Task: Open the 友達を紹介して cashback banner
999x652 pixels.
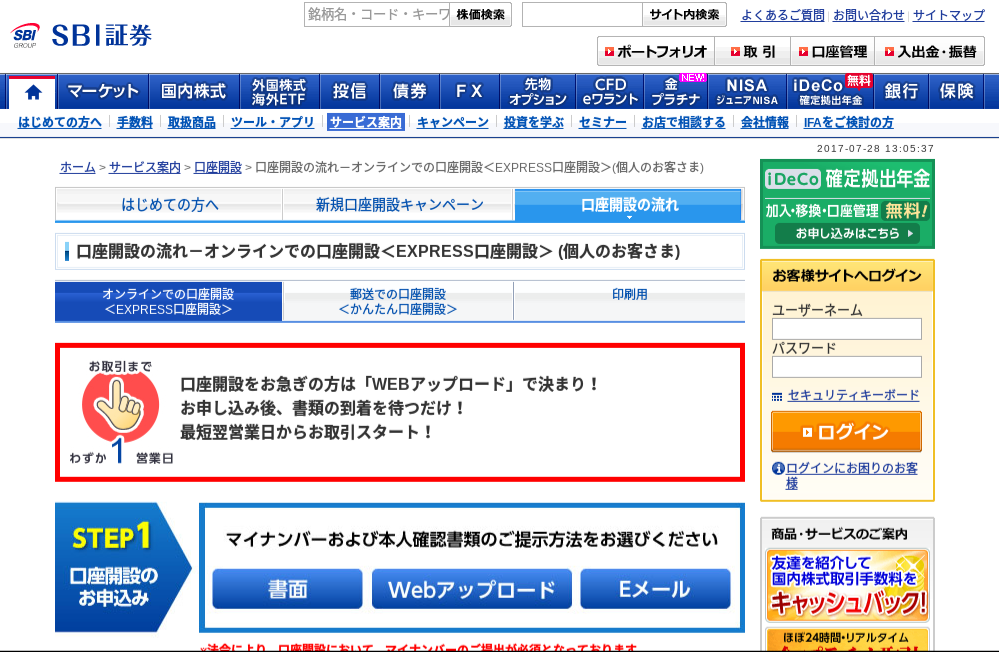Action: [847, 586]
